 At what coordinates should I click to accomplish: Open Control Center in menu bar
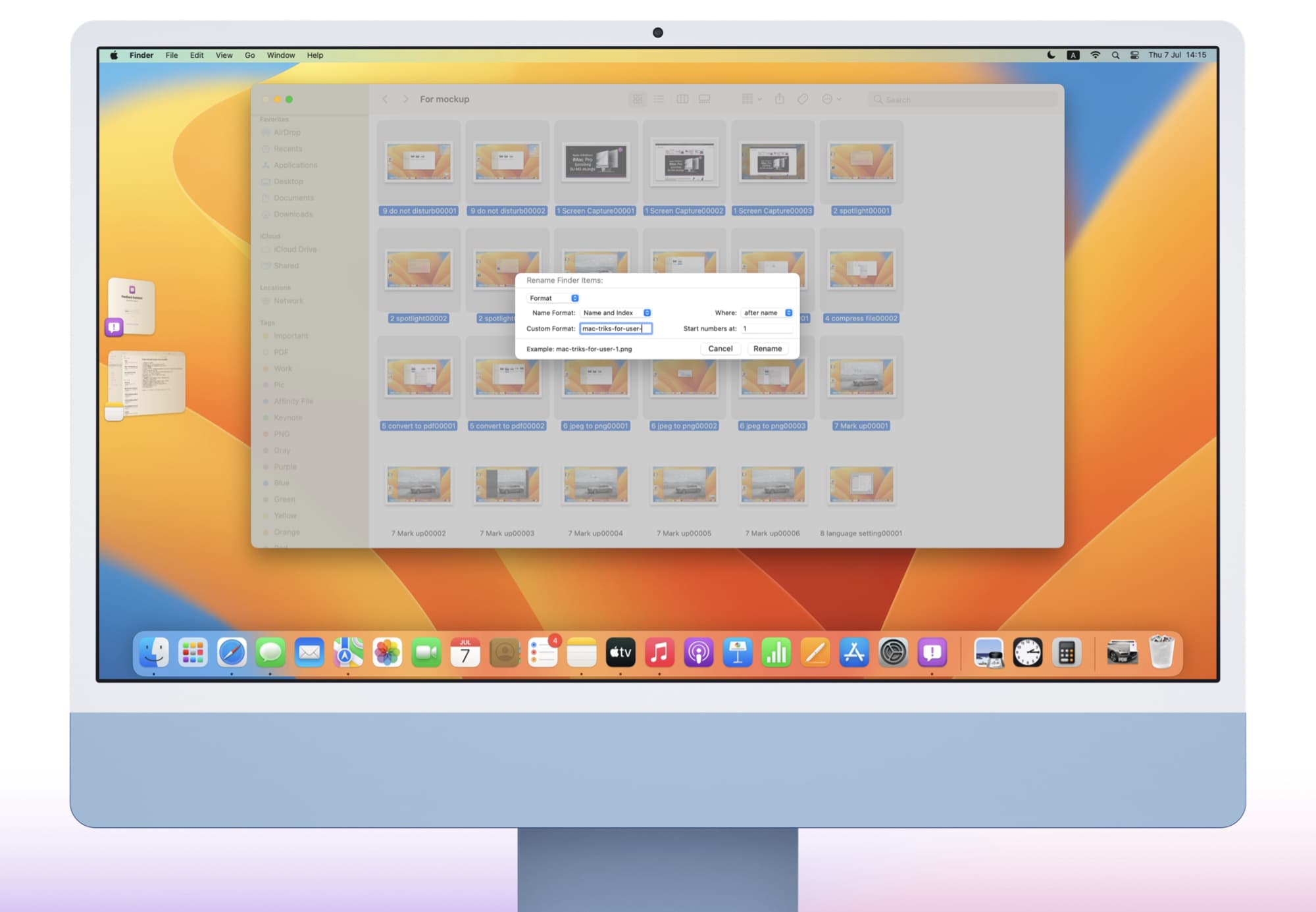1134,55
